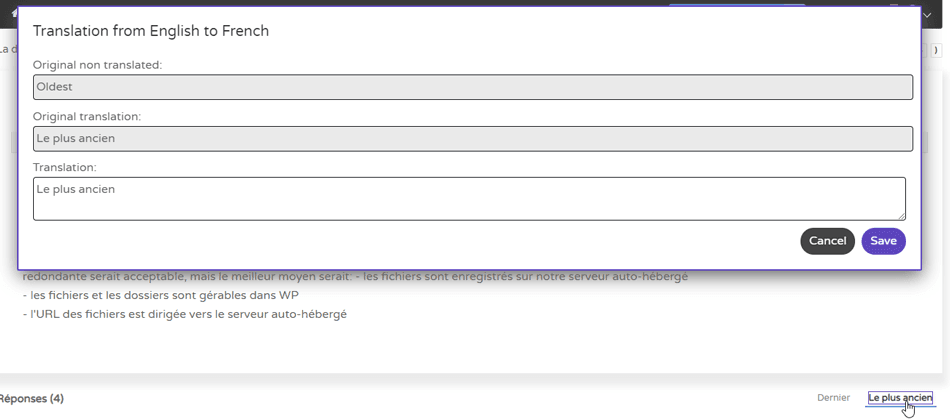This screenshot has height=420, width=950.
Task: Click the 'Original non translated:' label
Action: point(97,65)
